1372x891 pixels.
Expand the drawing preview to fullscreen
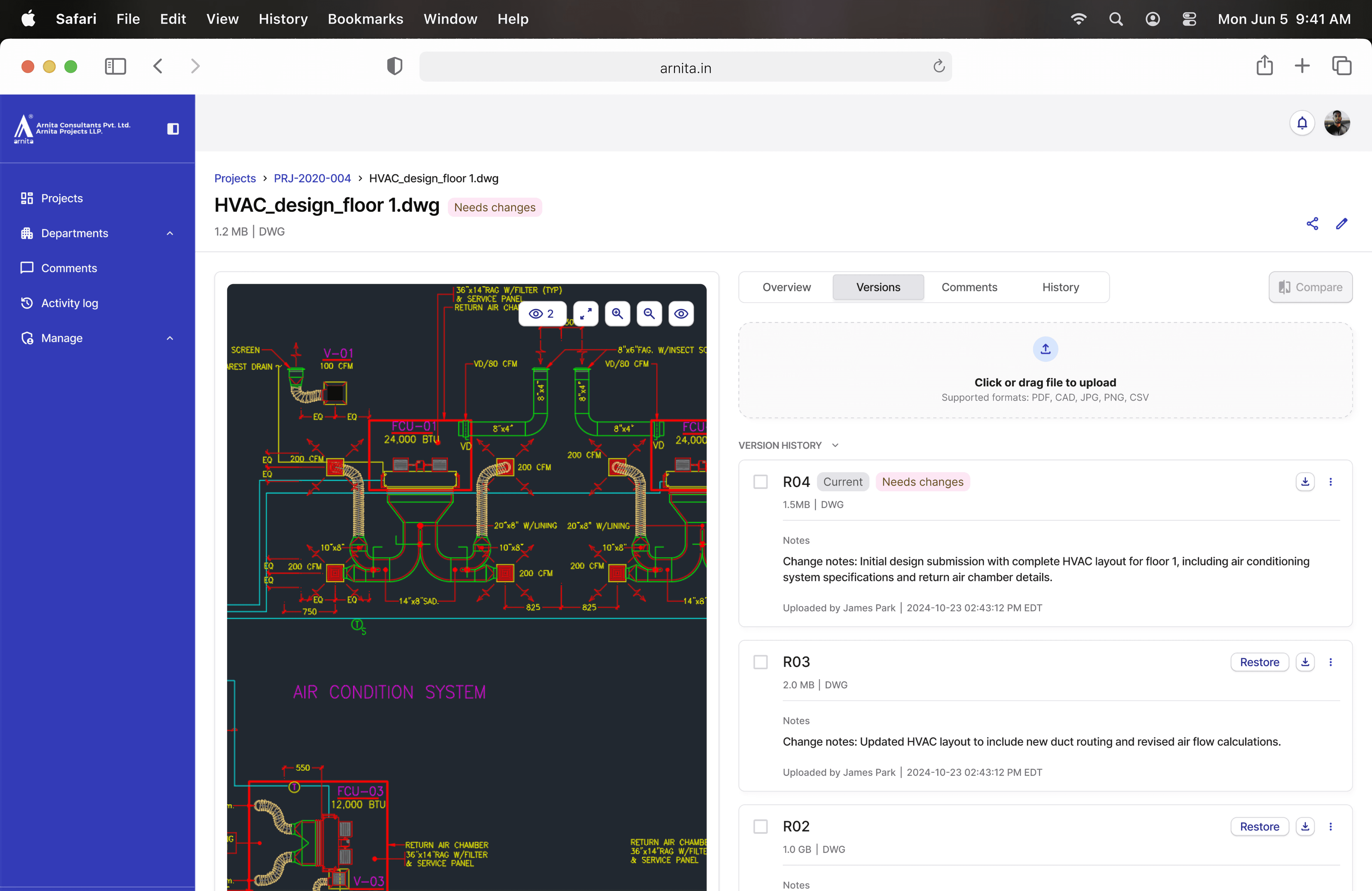(x=586, y=314)
